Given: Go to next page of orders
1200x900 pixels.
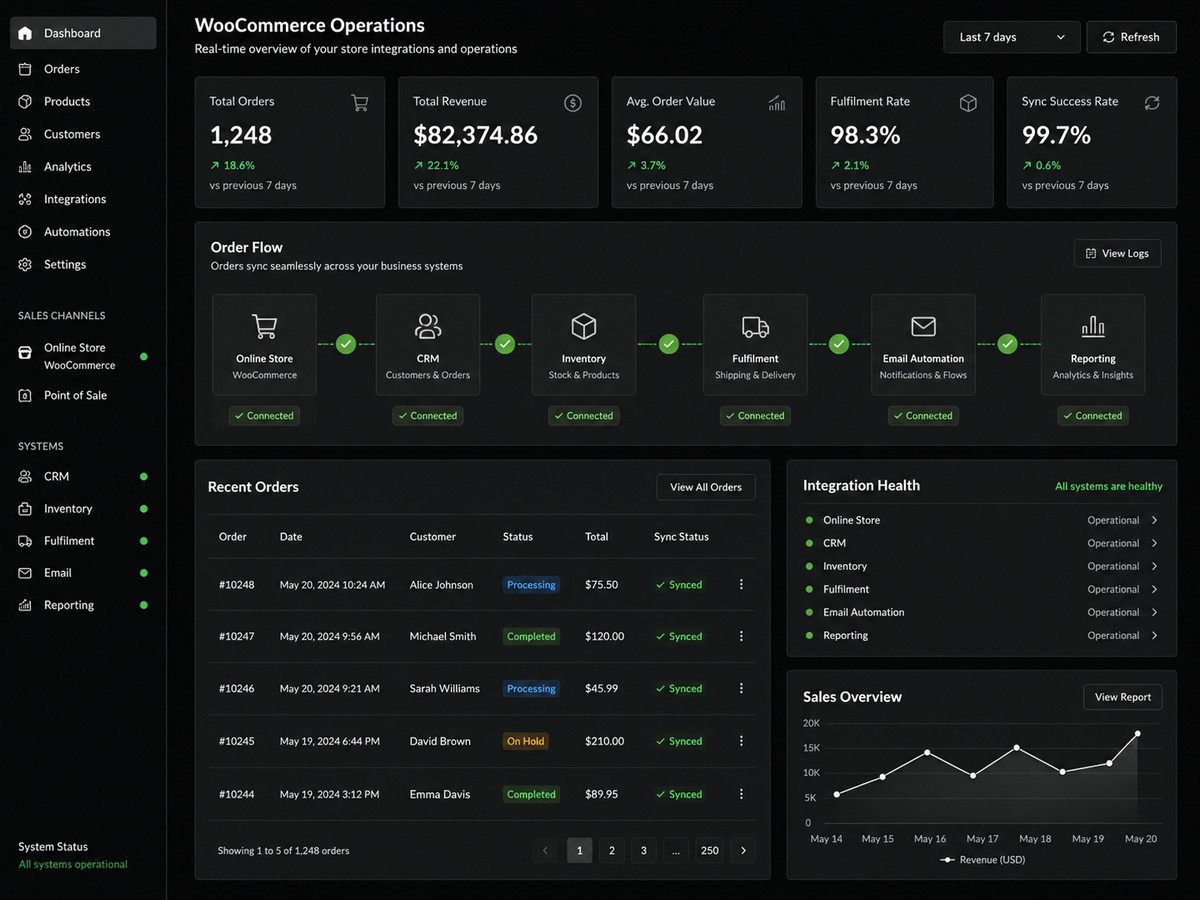Looking at the screenshot, I should [743, 851].
